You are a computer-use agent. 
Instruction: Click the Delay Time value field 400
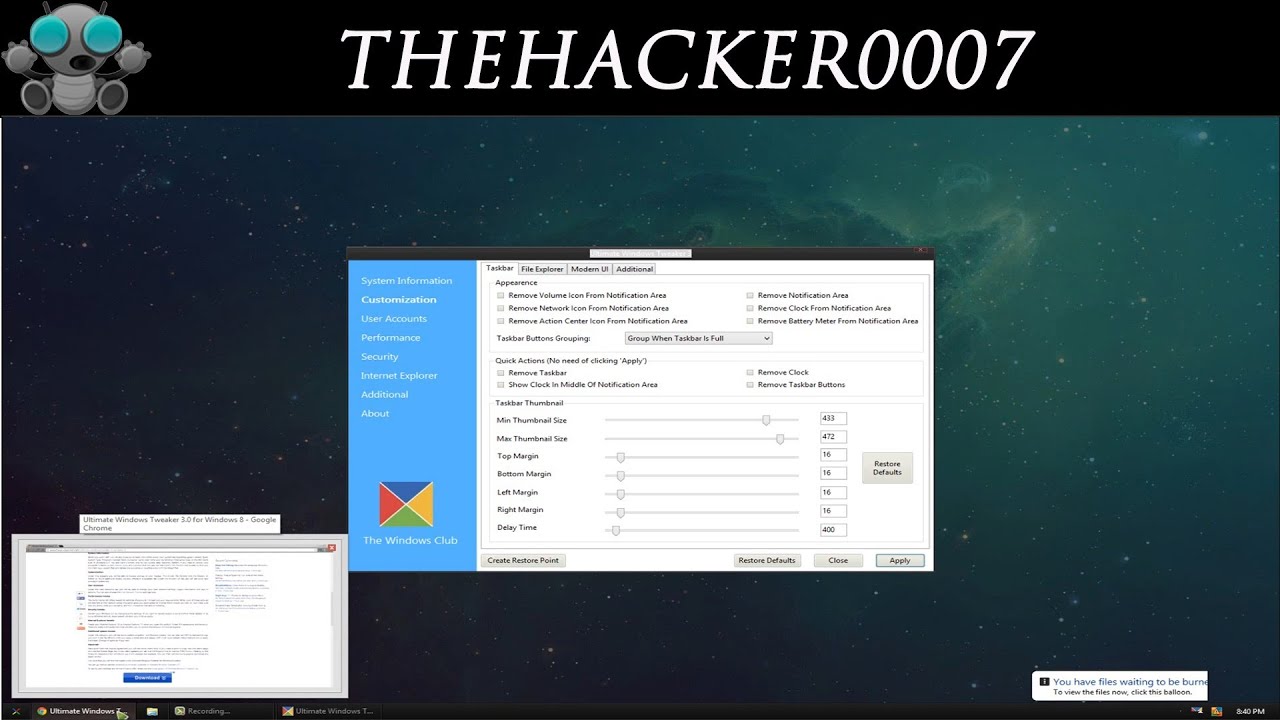pyautogui.click(x=833, y=530)
